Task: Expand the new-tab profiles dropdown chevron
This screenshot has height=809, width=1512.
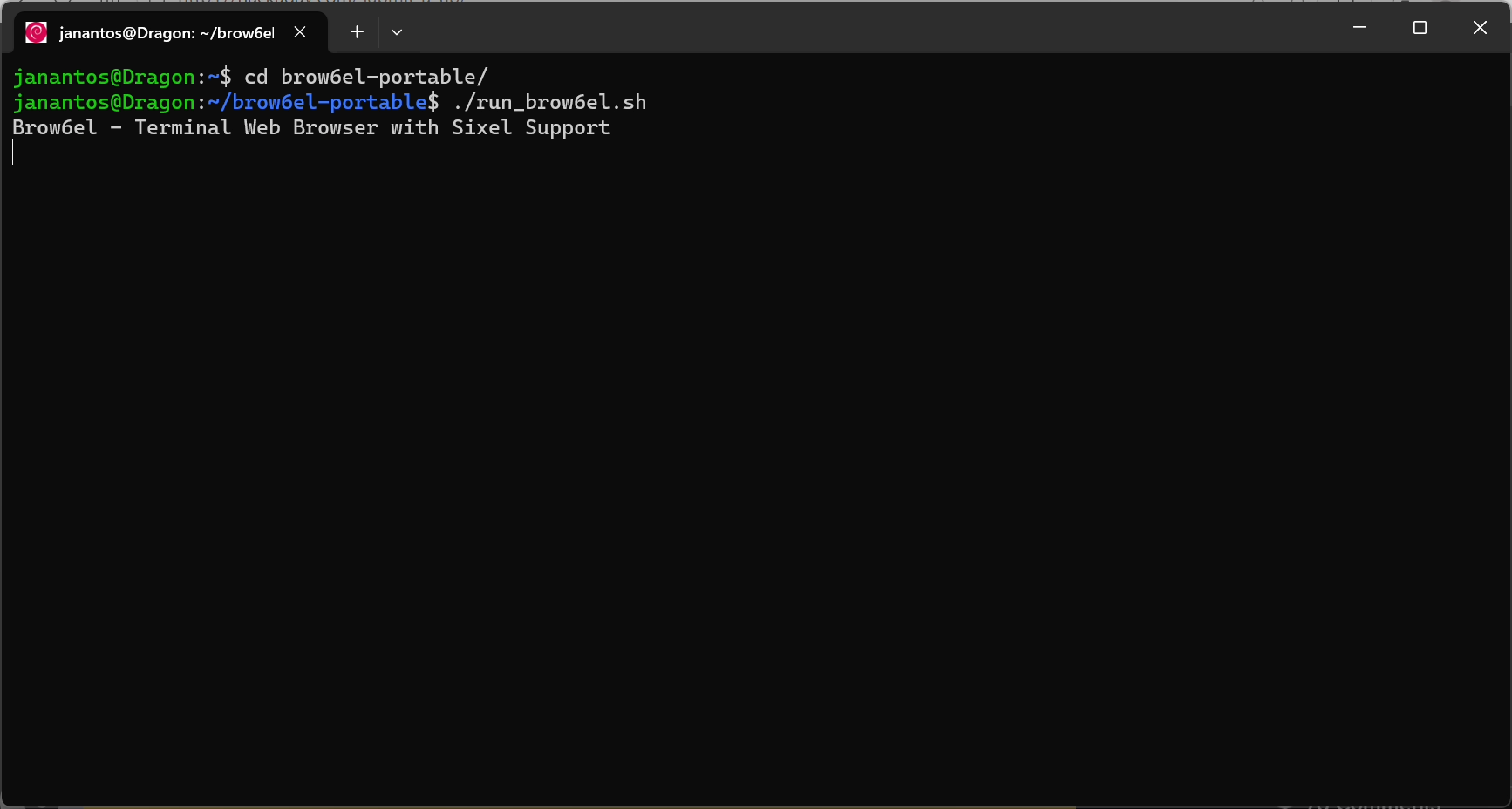Action: tap(397, 32)
